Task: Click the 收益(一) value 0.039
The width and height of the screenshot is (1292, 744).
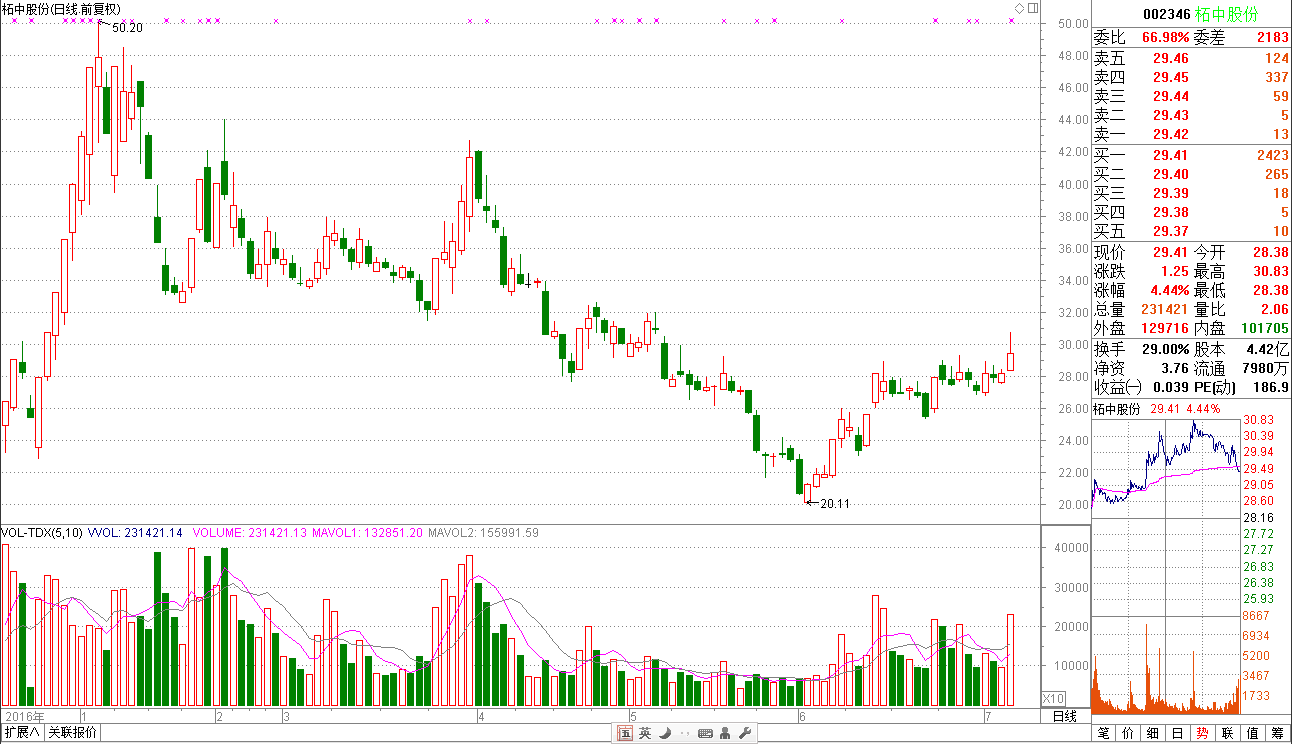Action: point(1170,388)
